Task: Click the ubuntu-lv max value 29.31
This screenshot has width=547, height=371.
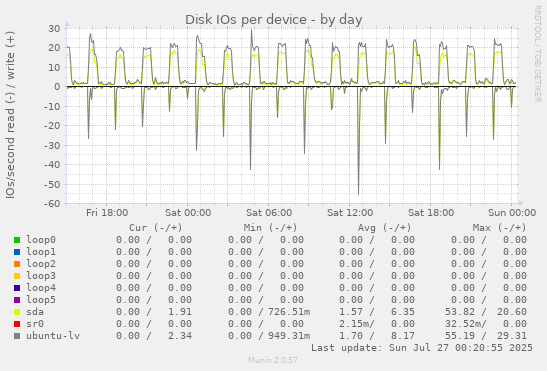Action: pos(512,335)
